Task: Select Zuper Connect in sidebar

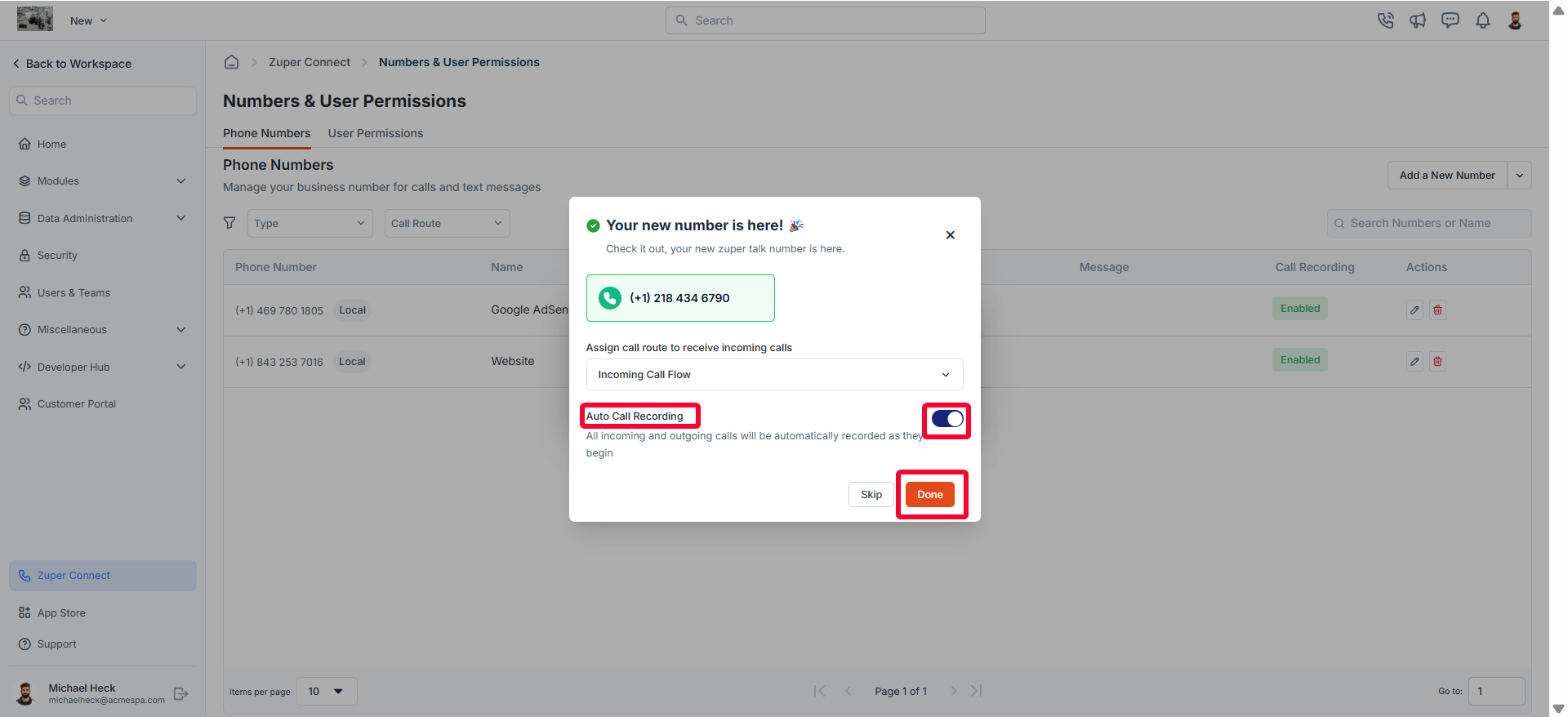Action: click(103, 576)
